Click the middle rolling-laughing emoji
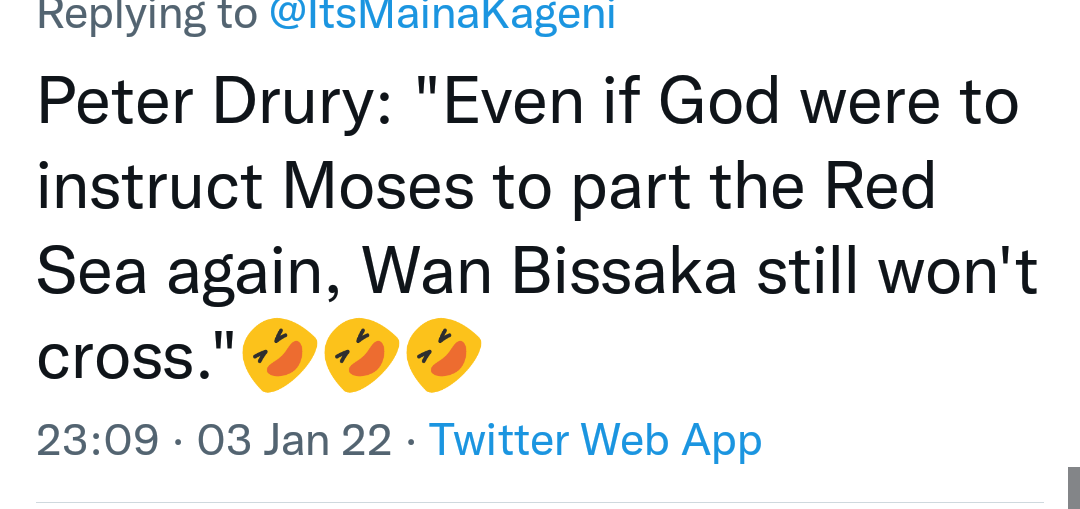Image resolution: width=1080 pixels, height=509 pixels. click(361, 355)
